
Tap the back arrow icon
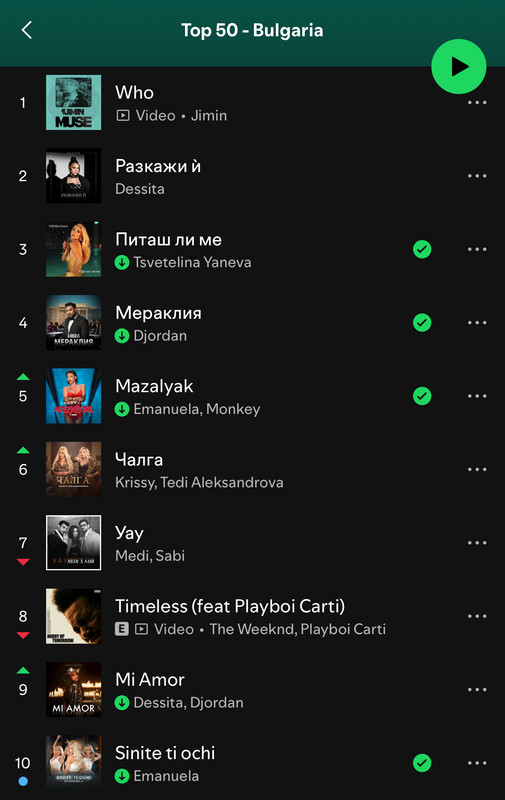click(x=27, y=30)
